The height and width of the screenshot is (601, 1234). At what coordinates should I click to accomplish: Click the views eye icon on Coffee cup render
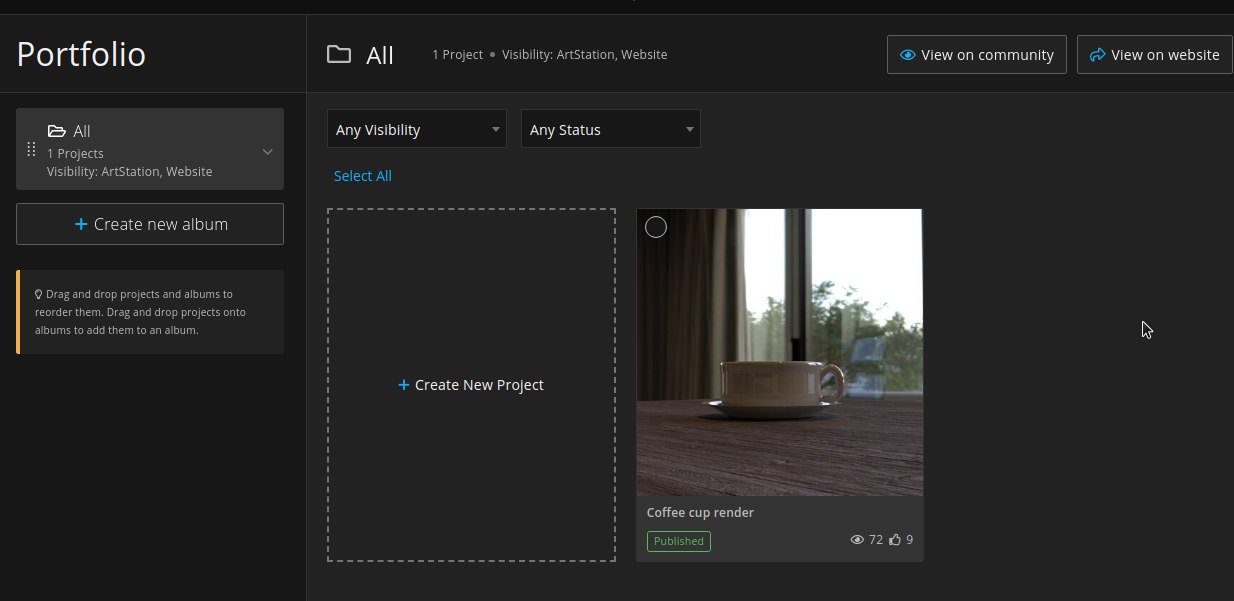[x=857, y=540]
